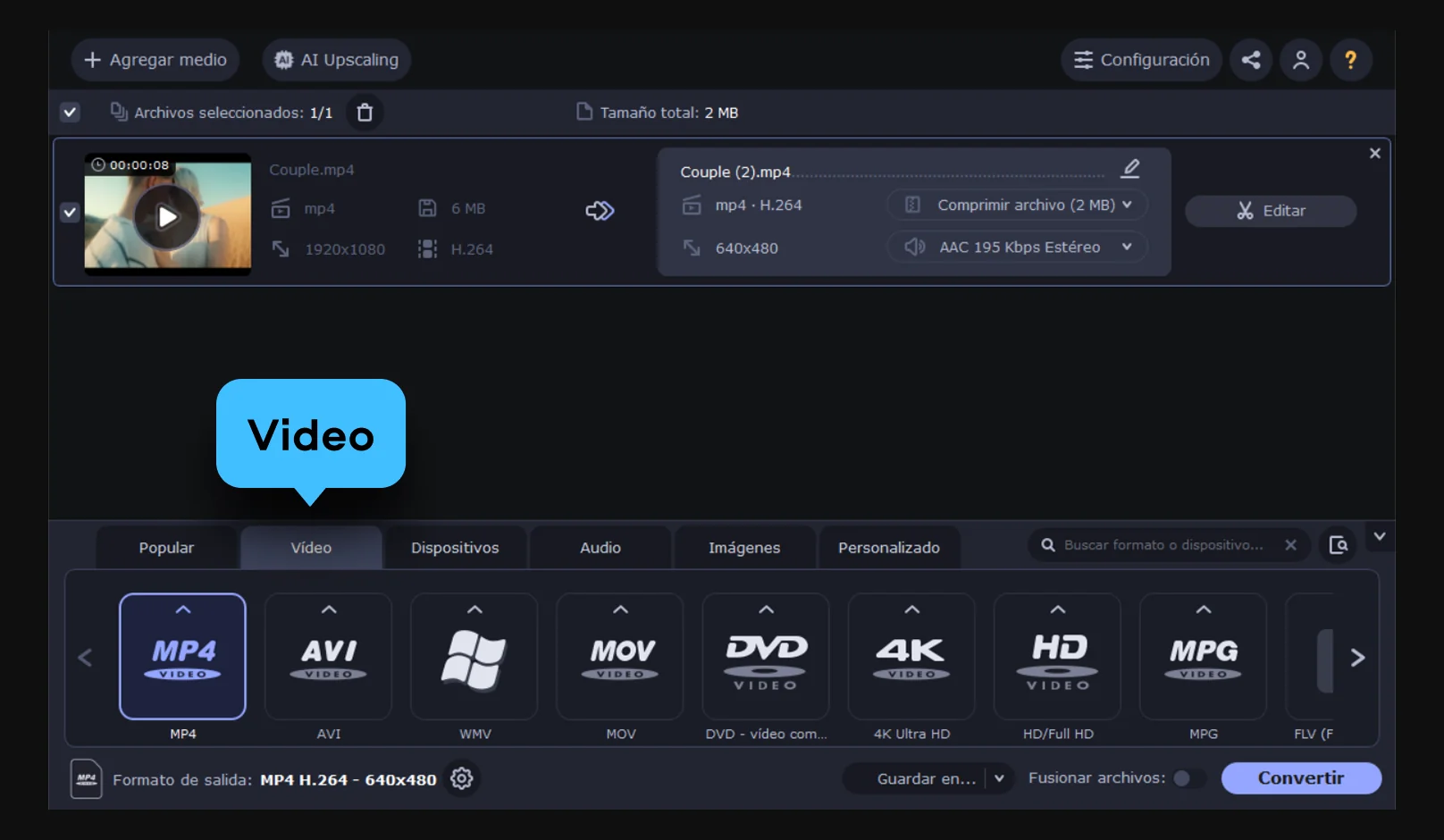Enable the Fusionar archivos toggle

pos(1187,778)
